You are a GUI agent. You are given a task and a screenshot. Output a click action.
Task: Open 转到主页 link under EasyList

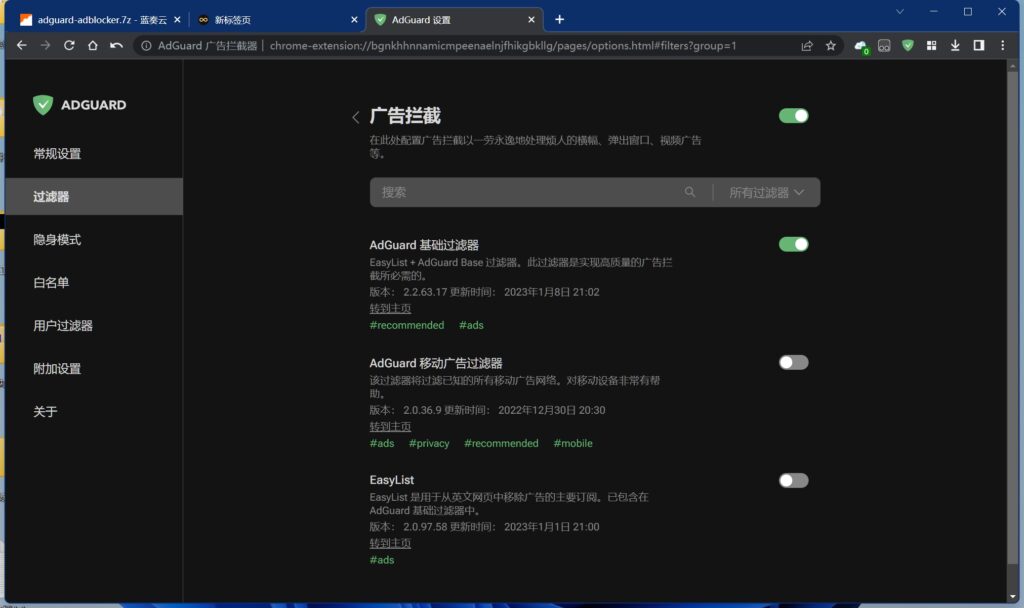click(x=390, y=543)
